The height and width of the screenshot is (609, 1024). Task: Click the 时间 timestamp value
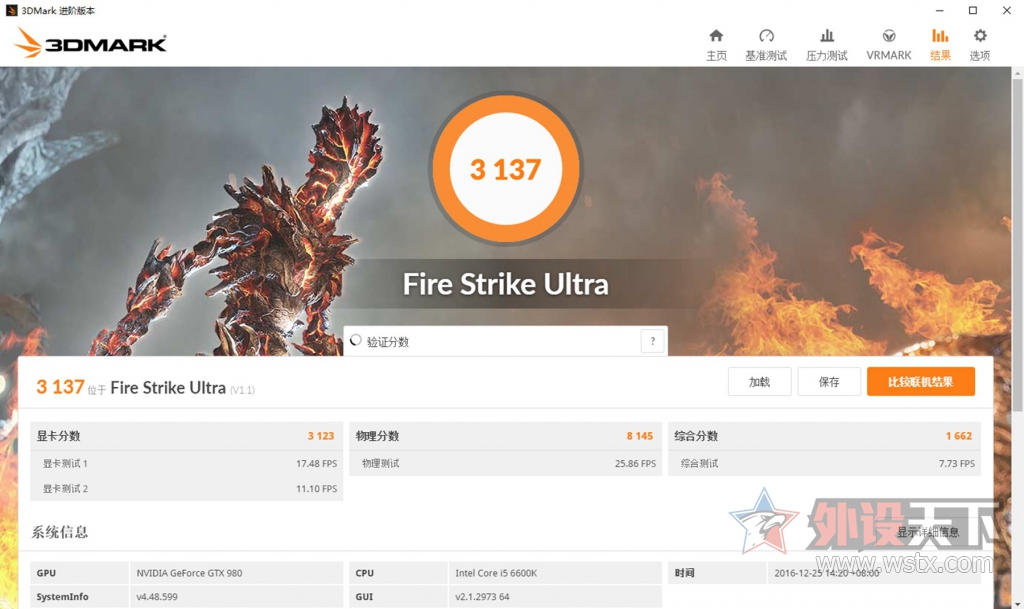click(x=827, y=573)
